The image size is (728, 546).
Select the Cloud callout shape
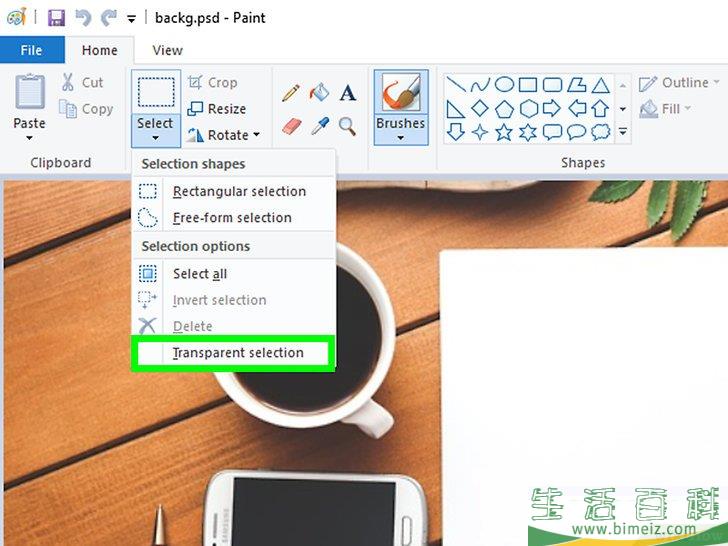(x=601, y=132)
